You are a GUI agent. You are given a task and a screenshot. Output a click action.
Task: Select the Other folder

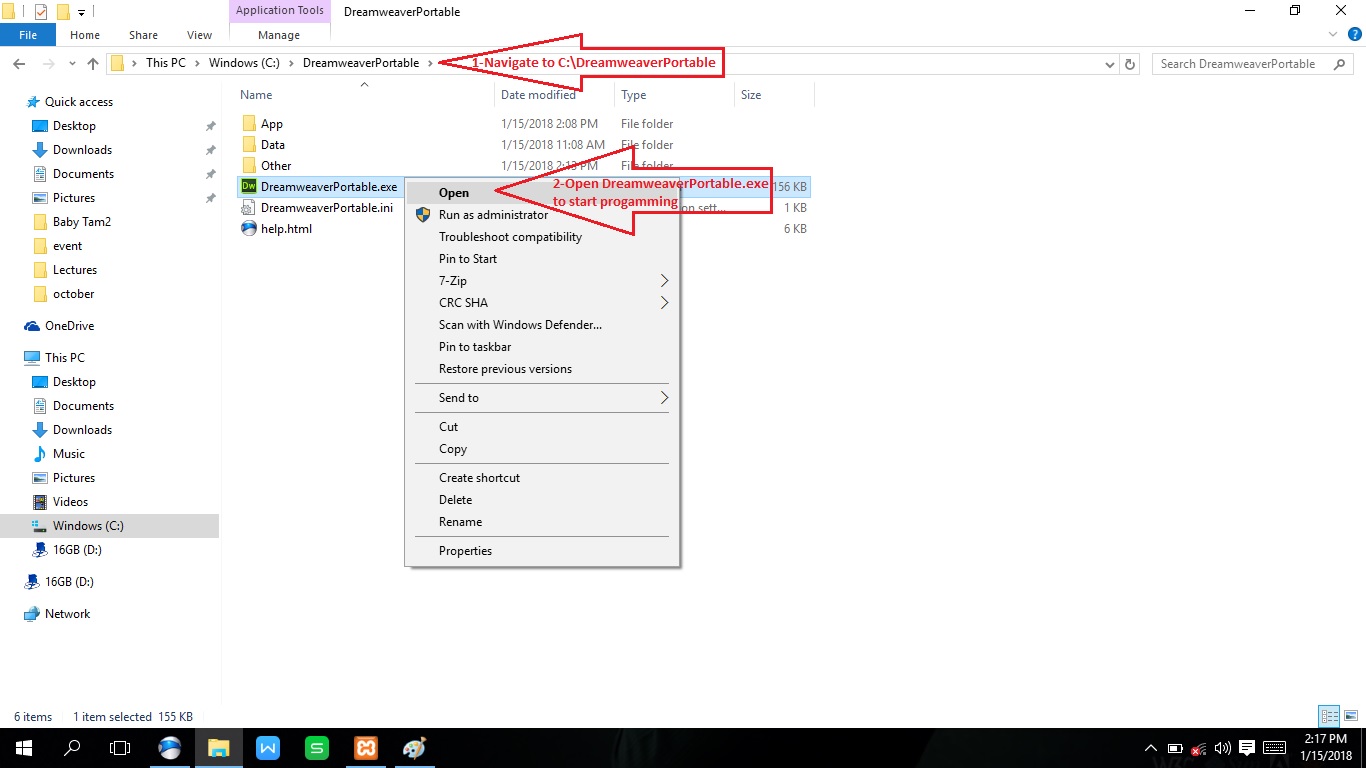[x=276, y=166]
